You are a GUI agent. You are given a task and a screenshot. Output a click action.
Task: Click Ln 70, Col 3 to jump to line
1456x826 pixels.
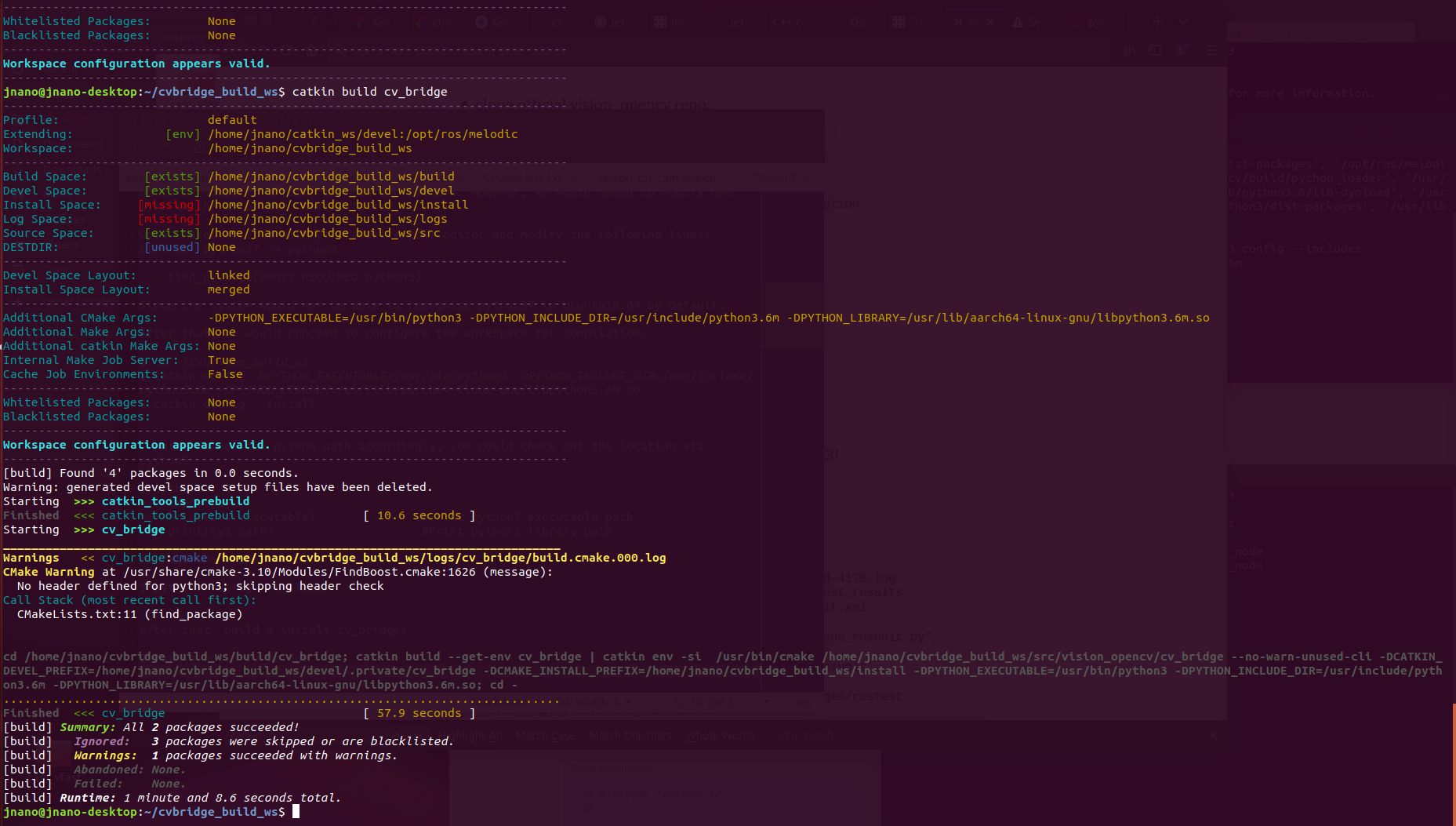click(x=704, y=702)
